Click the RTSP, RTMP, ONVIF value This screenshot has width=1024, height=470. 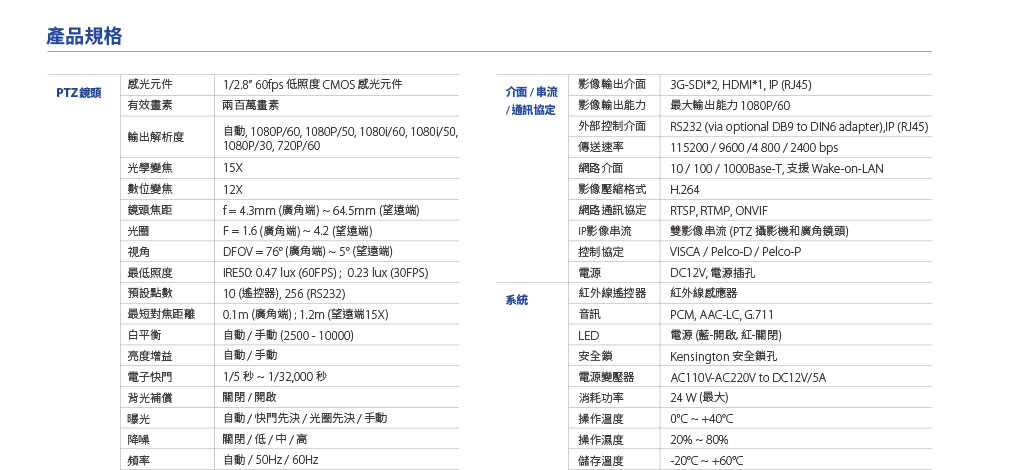[x=719, y=210]
